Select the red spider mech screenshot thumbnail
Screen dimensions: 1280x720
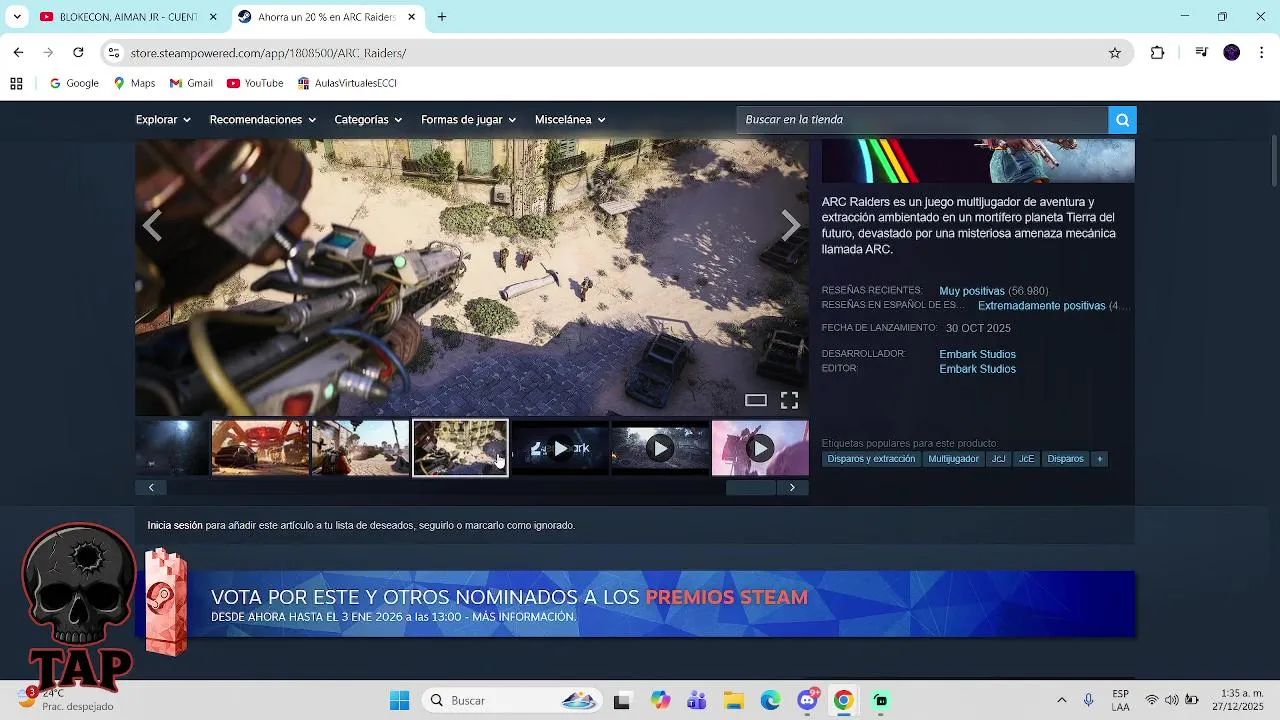(x=260, y=448)
